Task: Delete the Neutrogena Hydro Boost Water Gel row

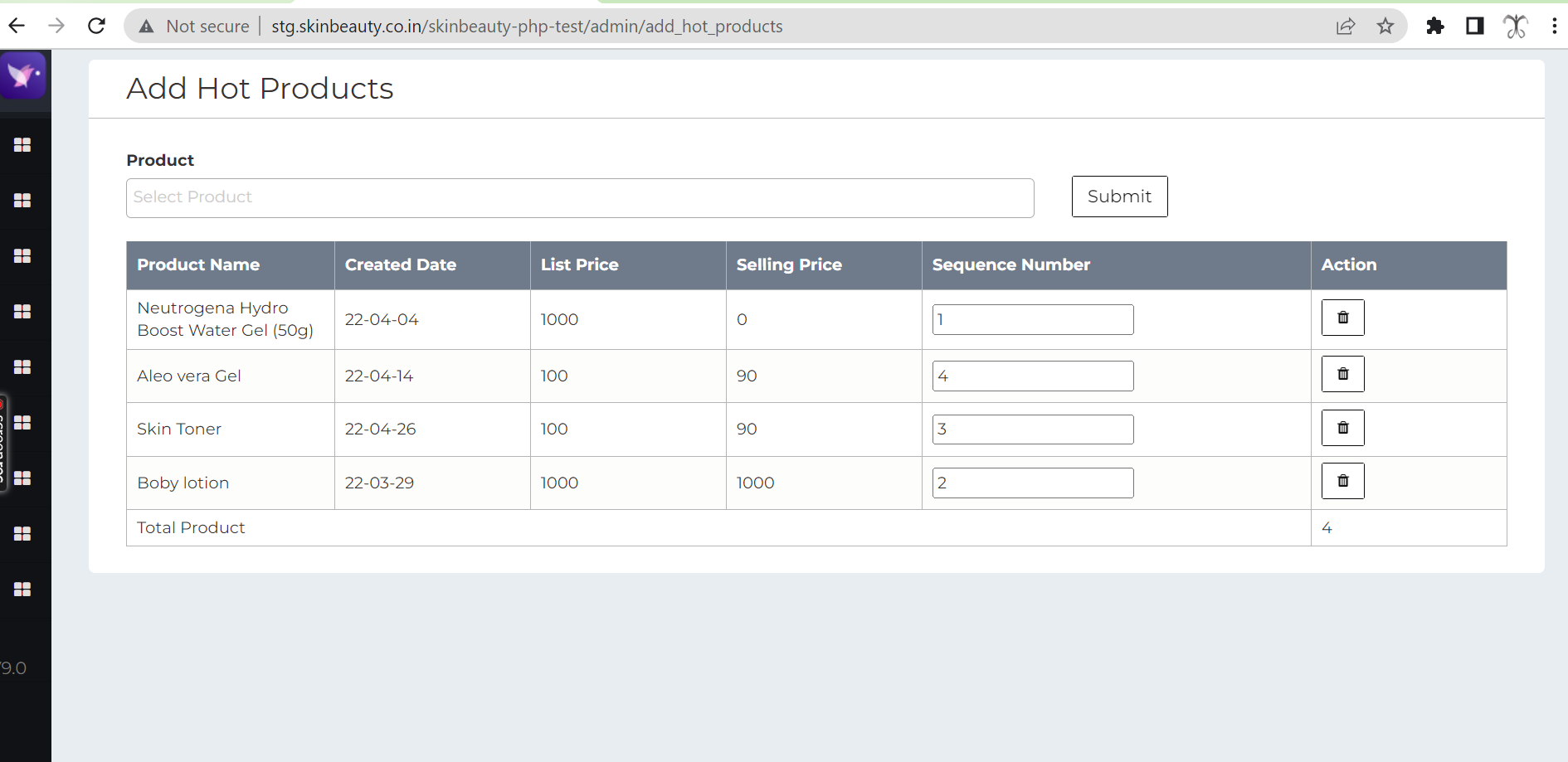Action: coord(1342,318)
